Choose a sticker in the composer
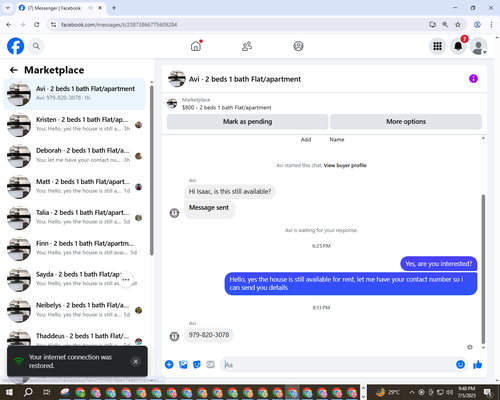This screenshot has height=400, width=500. [197, 365]
